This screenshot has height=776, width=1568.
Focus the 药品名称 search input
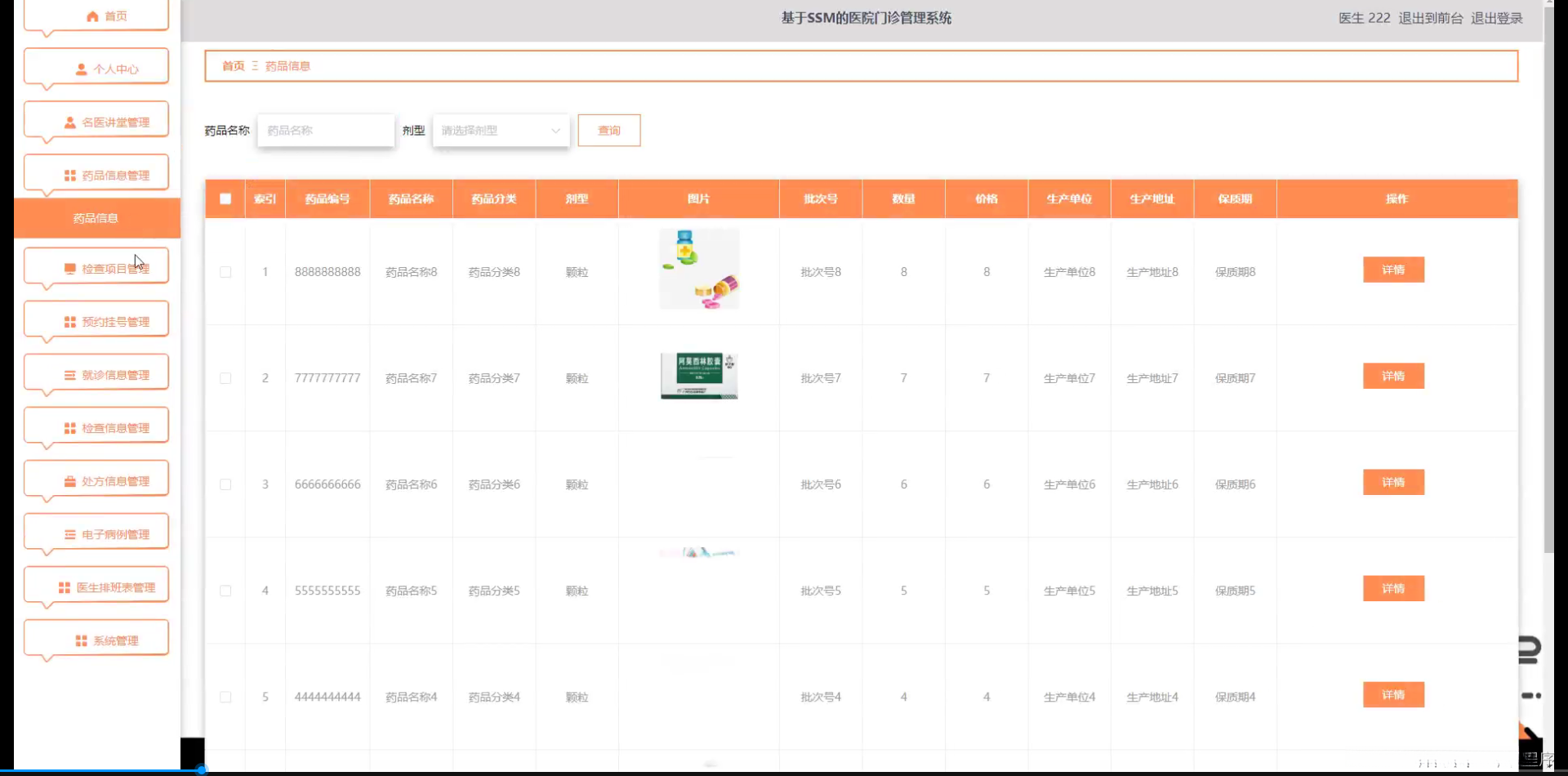[x=326, y=131]
